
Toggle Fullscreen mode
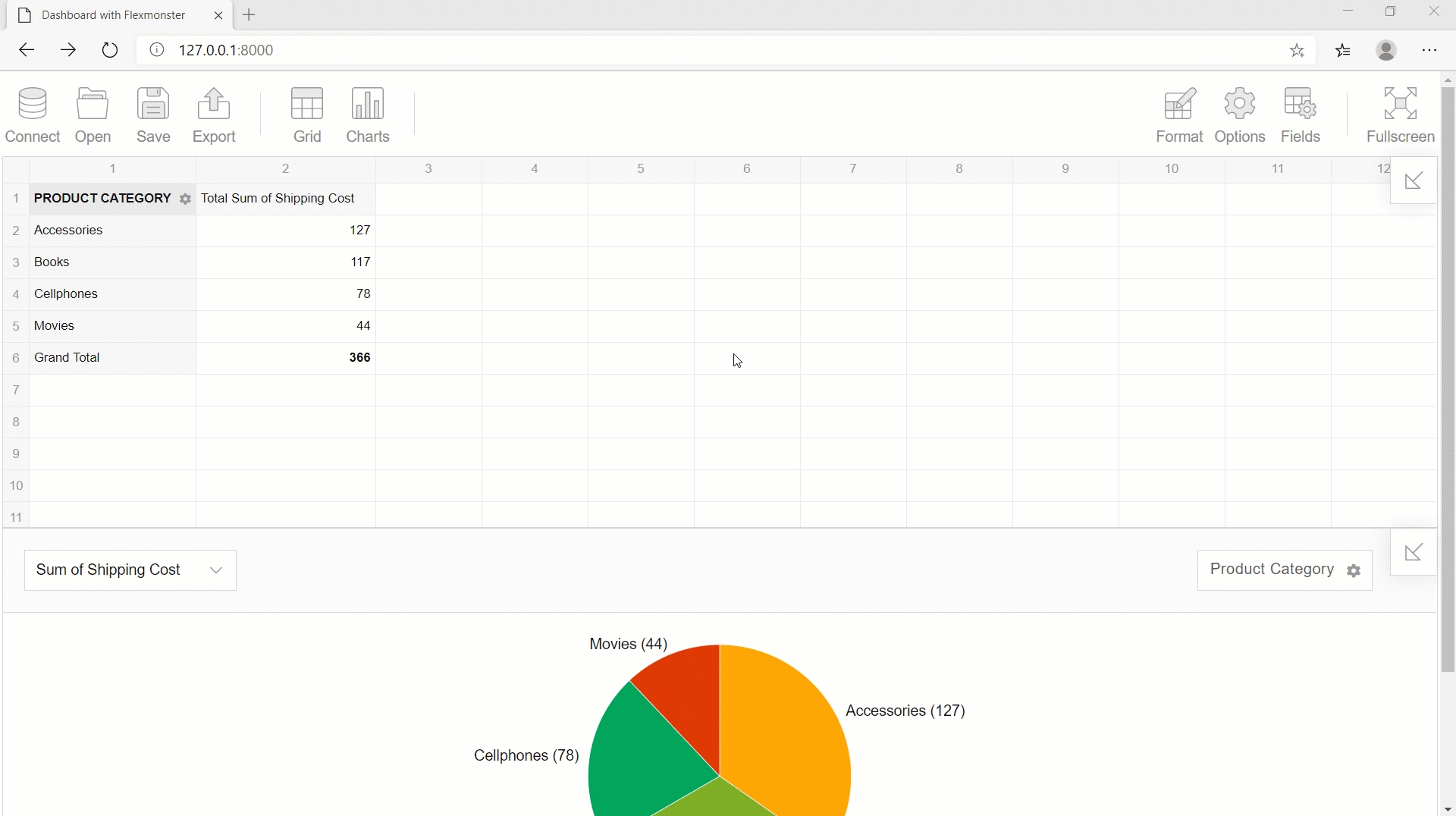coord(1401,115)
